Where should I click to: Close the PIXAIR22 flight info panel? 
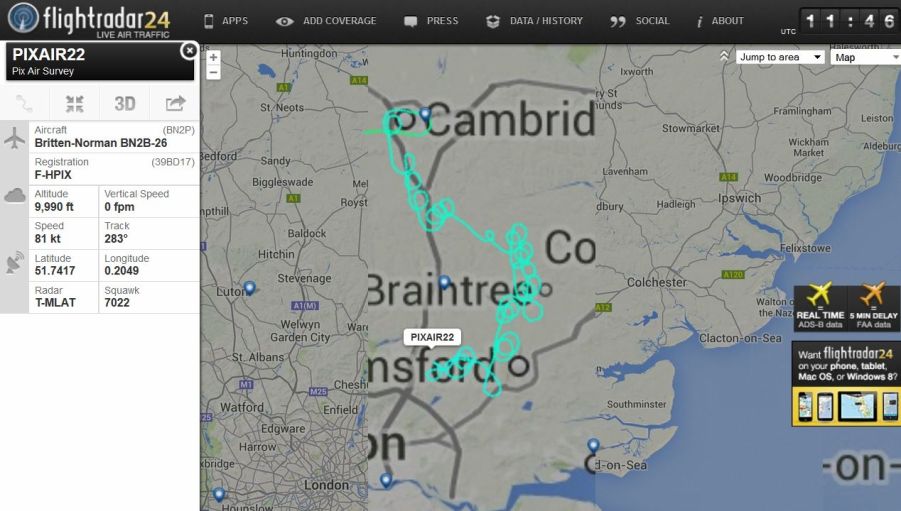(x=188, y=51)
